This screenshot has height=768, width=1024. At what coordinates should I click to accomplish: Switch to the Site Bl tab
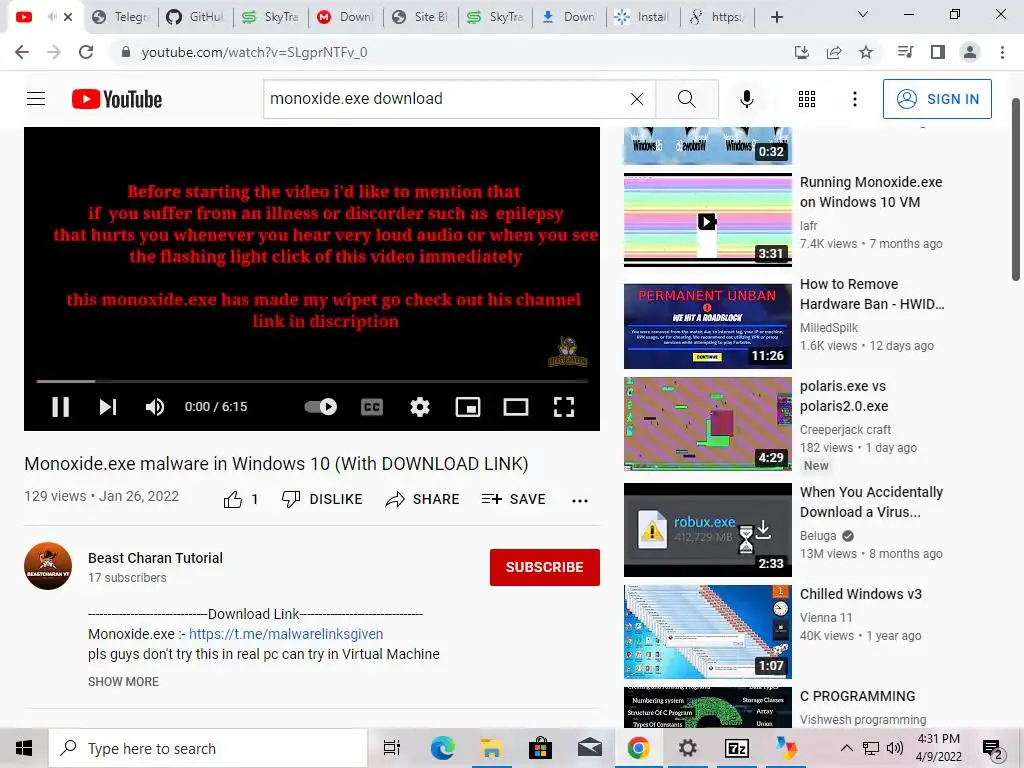click(421, 17)
